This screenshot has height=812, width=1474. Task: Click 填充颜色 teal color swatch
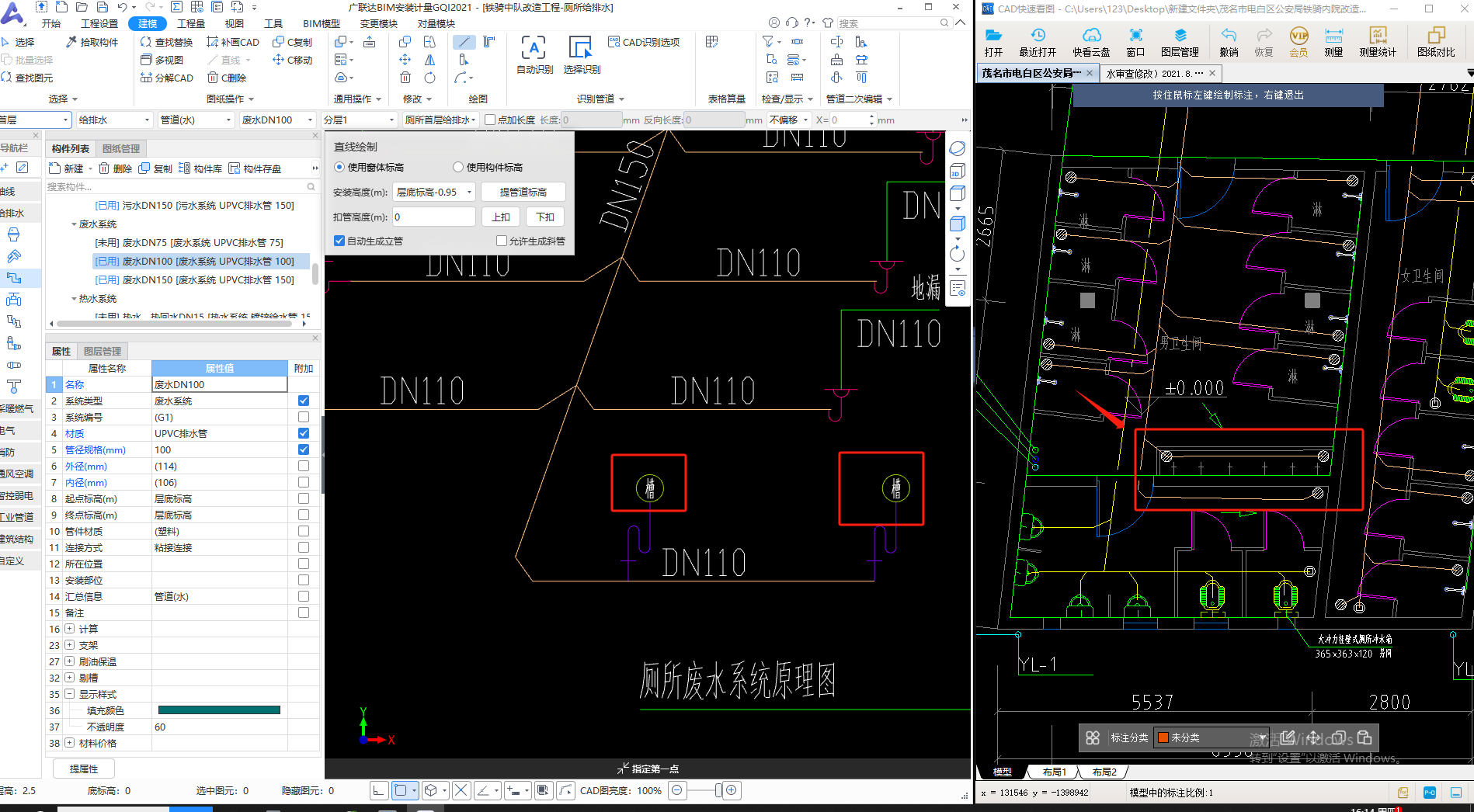tap(219, 710)
